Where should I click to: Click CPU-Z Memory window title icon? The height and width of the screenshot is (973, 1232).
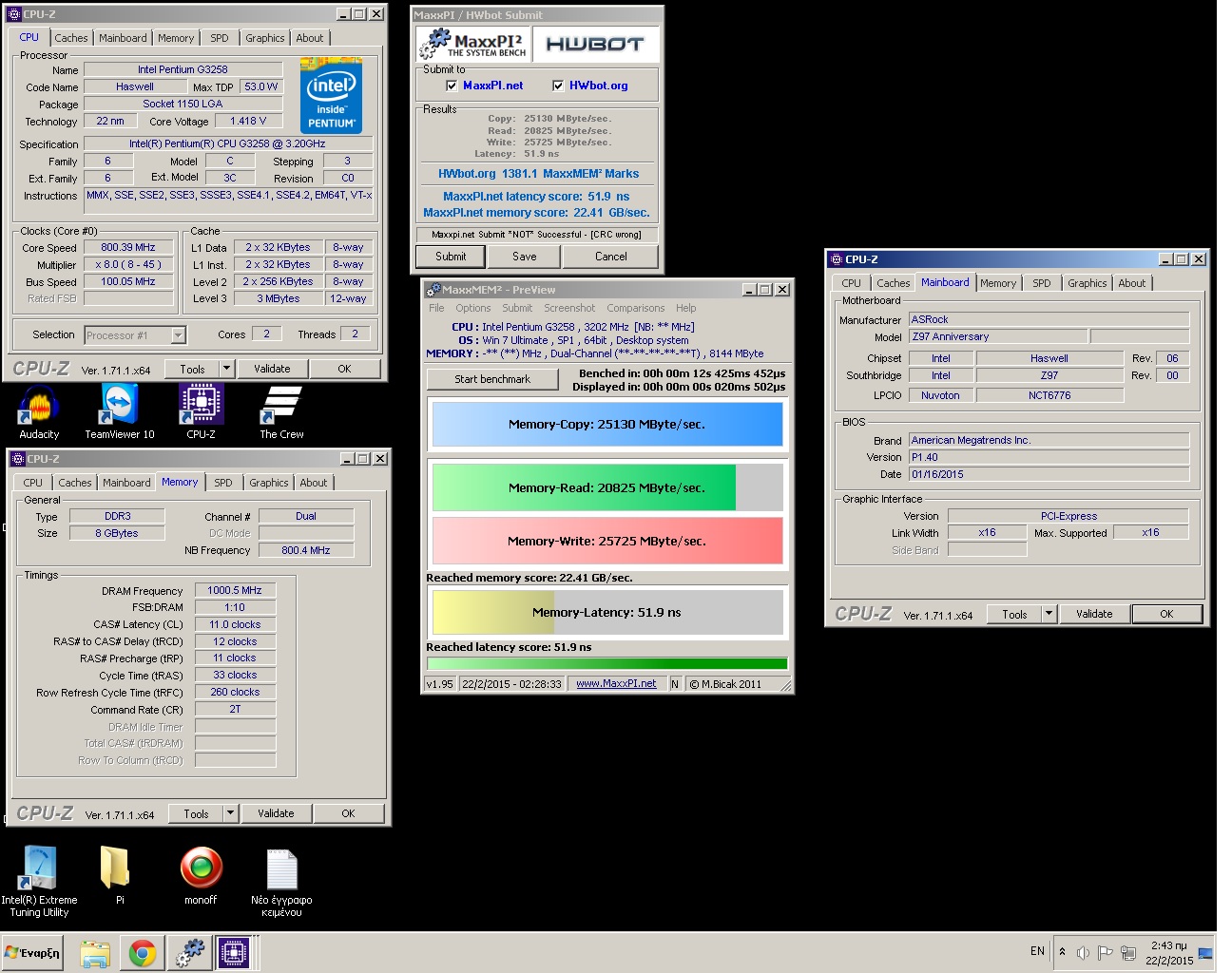click(x=18, y=459)
